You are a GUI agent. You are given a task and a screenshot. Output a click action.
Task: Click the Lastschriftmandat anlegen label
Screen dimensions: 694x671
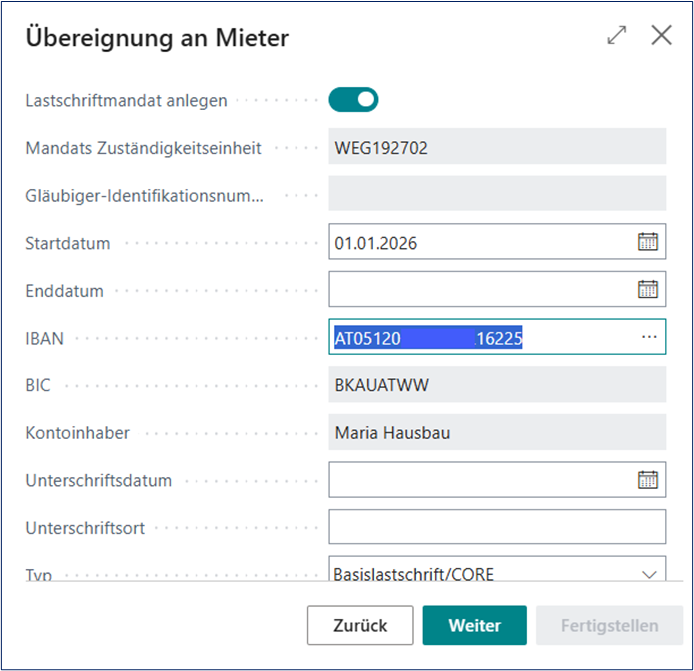pyautogui.click(x=127, y=100)
